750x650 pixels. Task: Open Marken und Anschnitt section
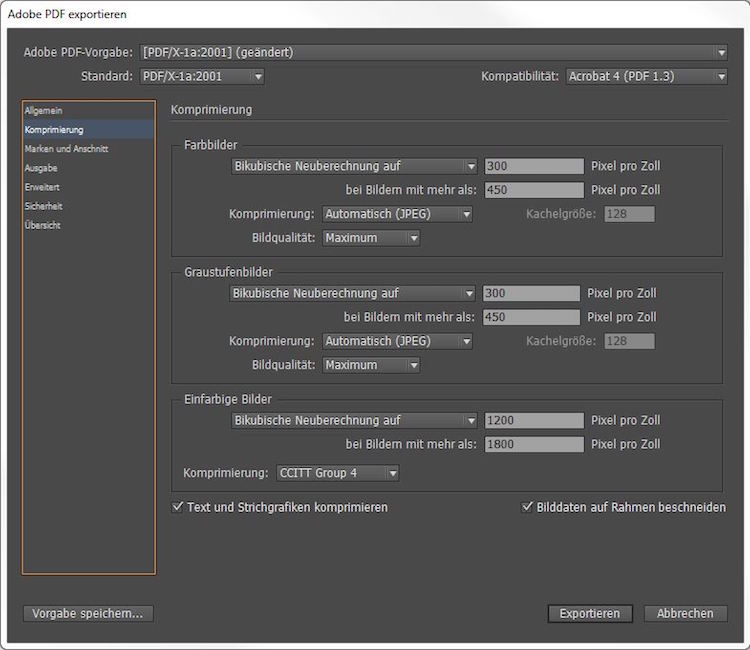pos(88,149)
